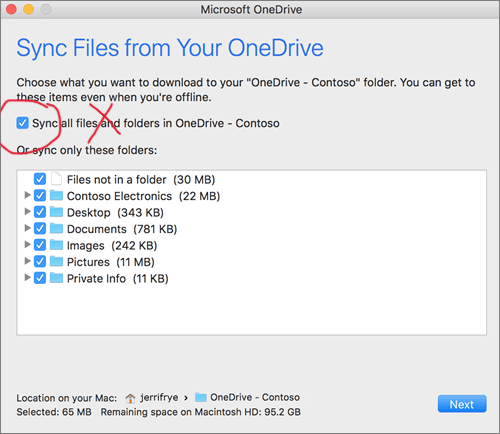Uncheck Sync all files and folders checkbox
500x434 pixels.
click(23, 123)
